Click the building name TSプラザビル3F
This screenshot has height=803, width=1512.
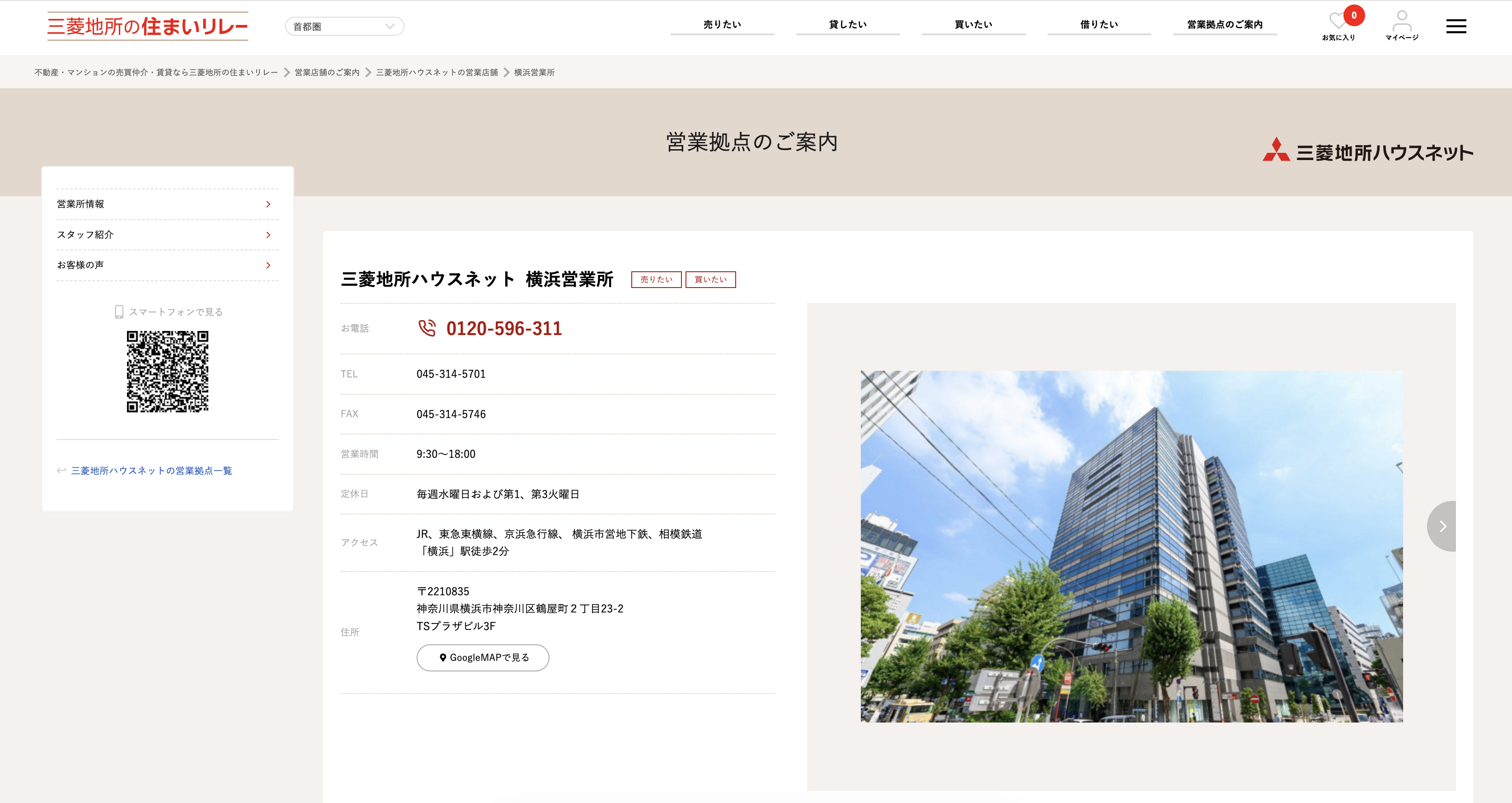coord(455,626)
